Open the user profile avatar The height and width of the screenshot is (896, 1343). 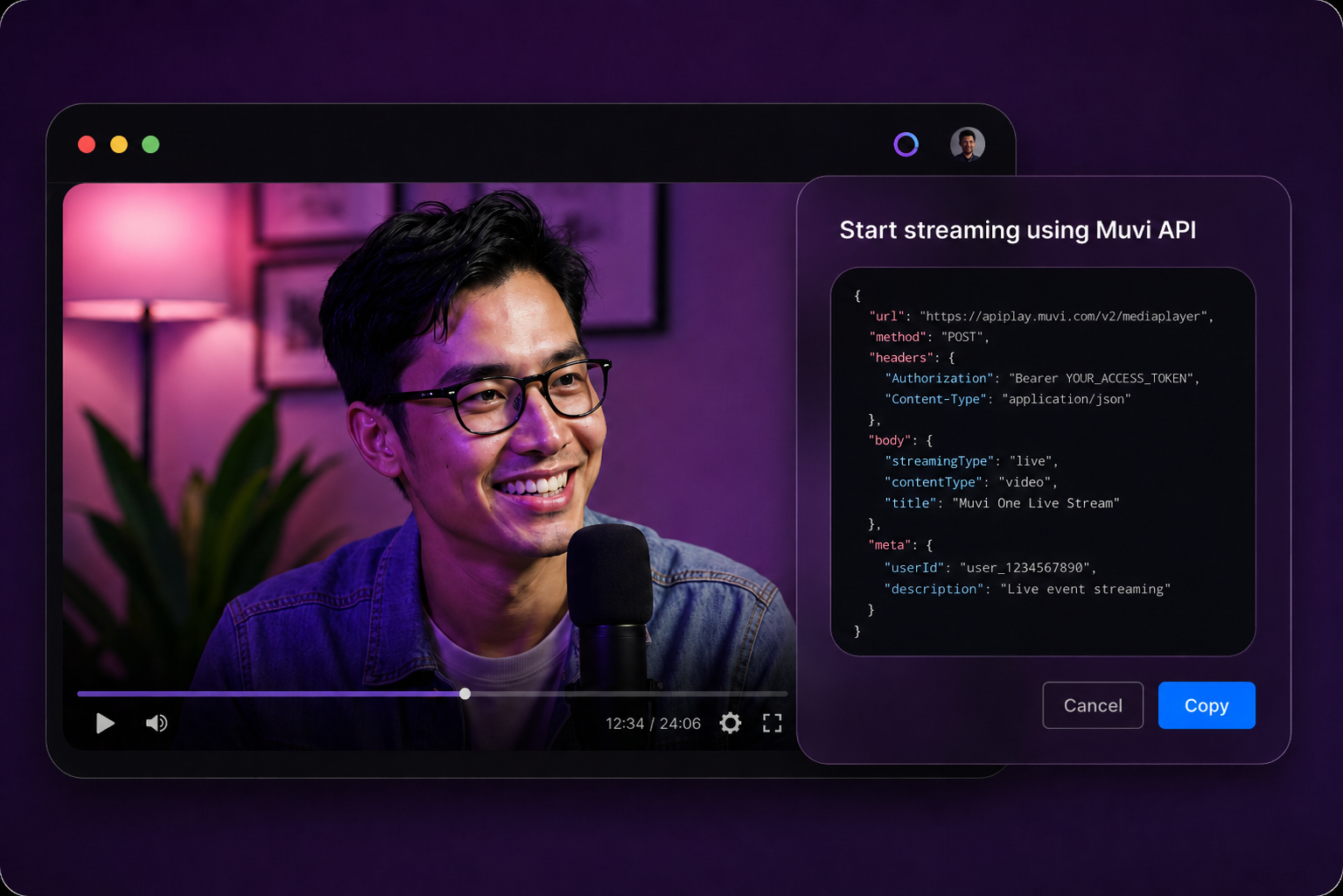(968, 144)
